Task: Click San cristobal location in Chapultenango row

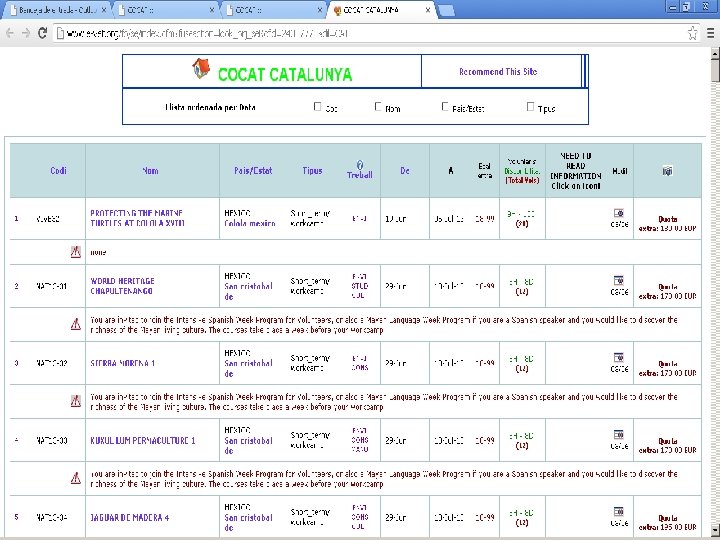Action: [248, 291]
